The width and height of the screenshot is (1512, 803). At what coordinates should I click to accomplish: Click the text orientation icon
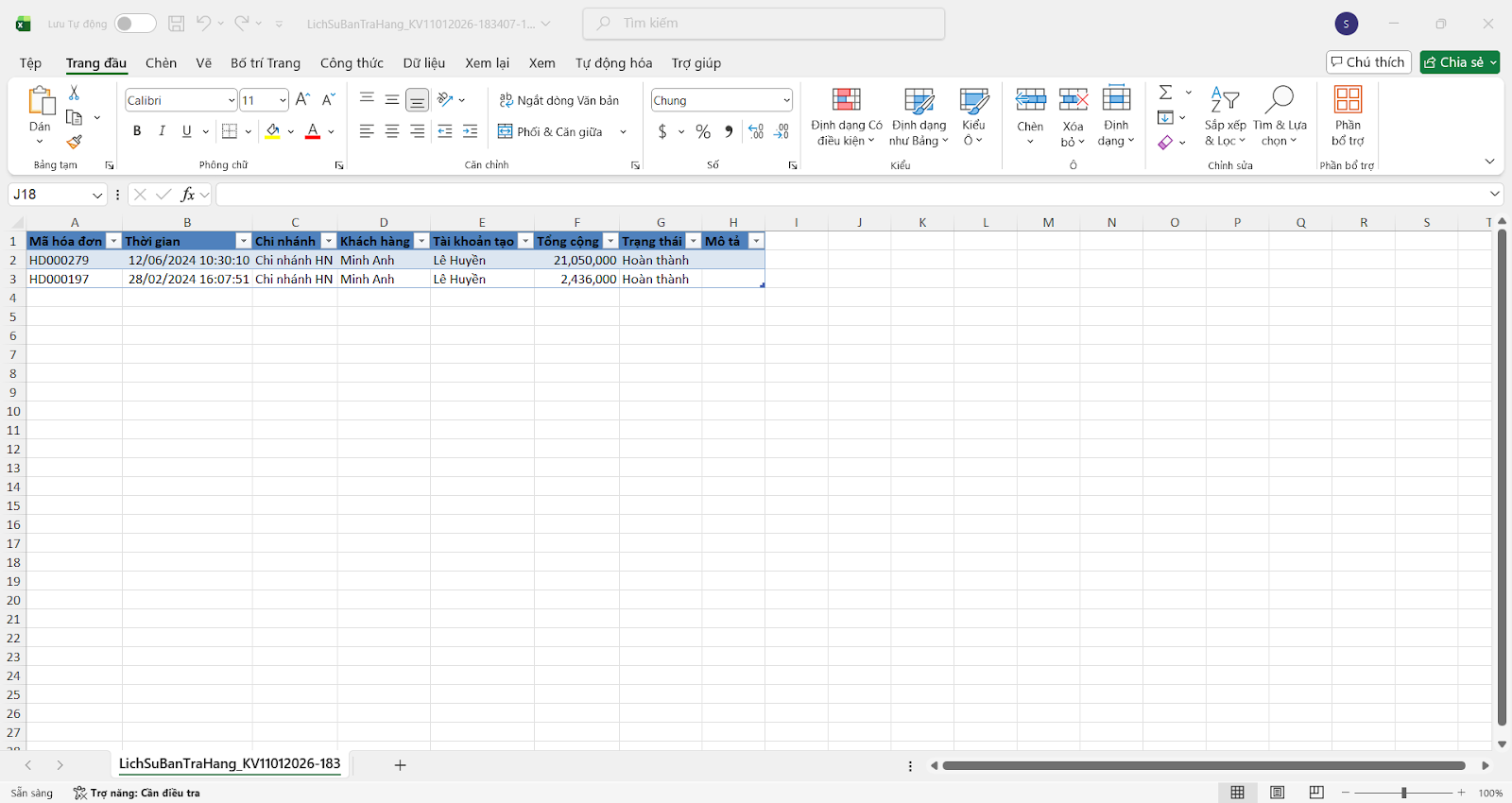pos(446,99)
